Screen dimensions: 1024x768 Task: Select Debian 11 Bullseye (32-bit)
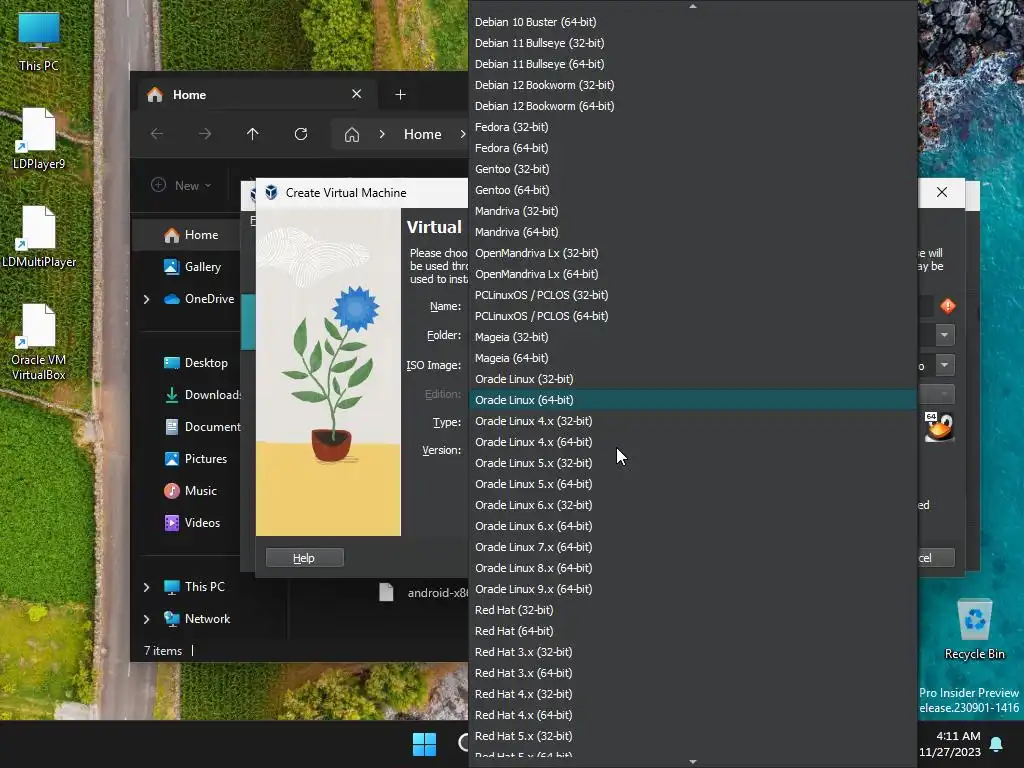coord(692,42)
